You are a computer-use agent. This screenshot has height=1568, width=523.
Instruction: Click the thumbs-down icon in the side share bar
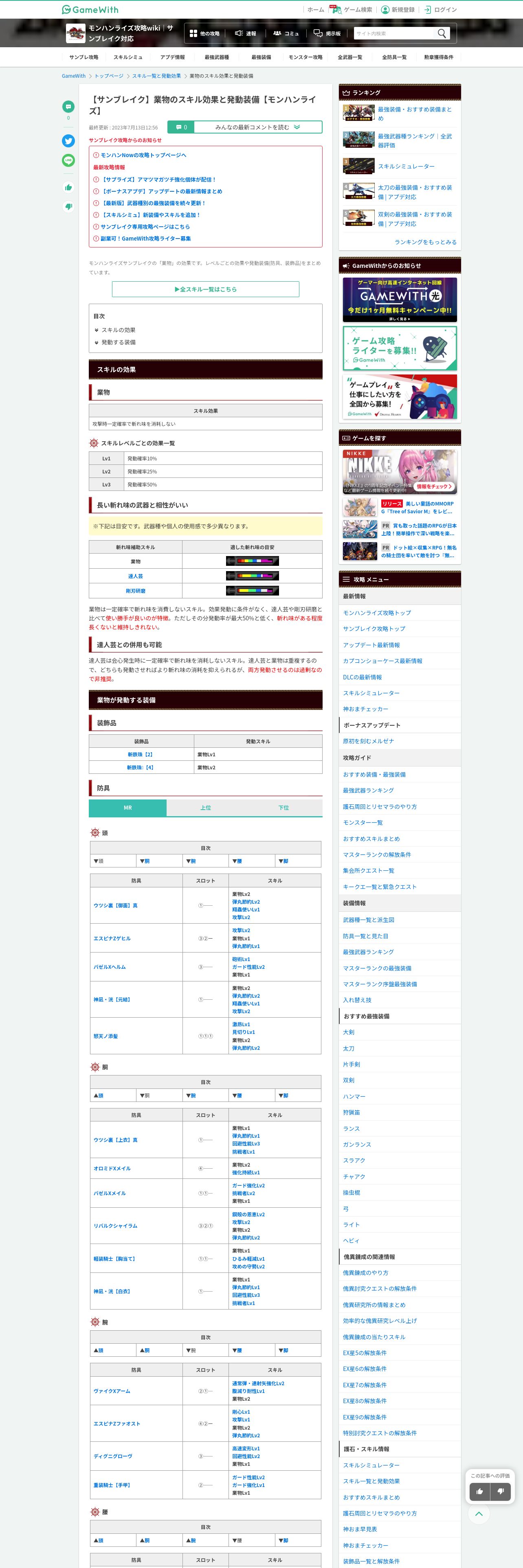(x=68, y=206)
